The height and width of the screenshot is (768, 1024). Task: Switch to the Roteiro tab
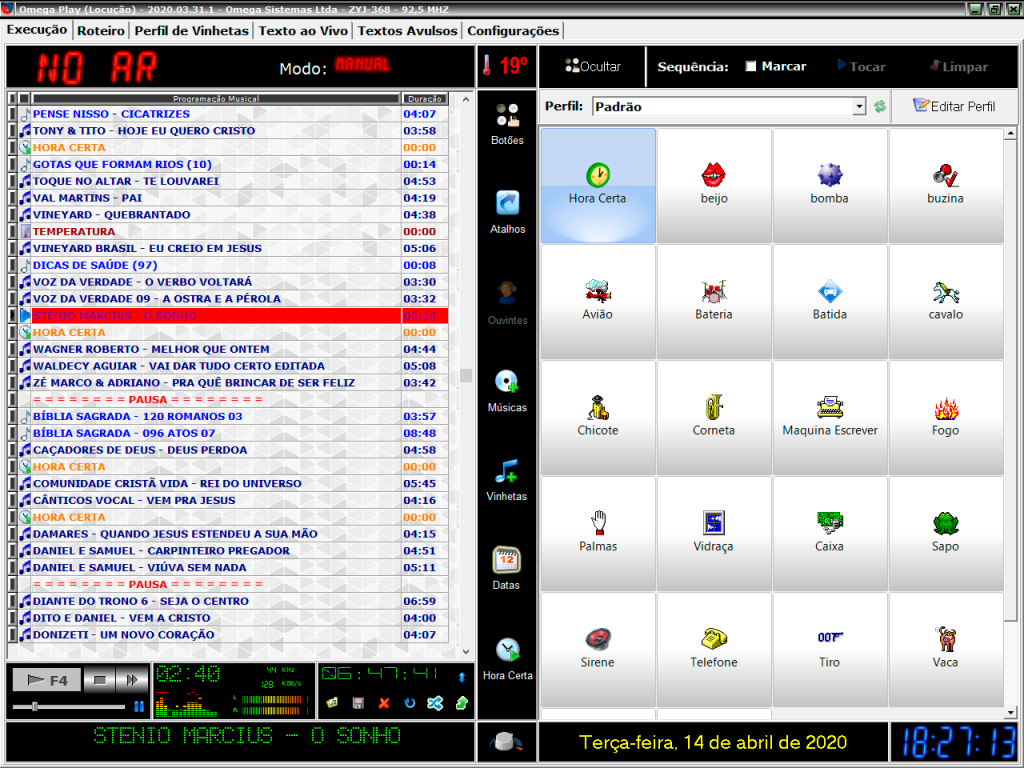pos(101,31)
